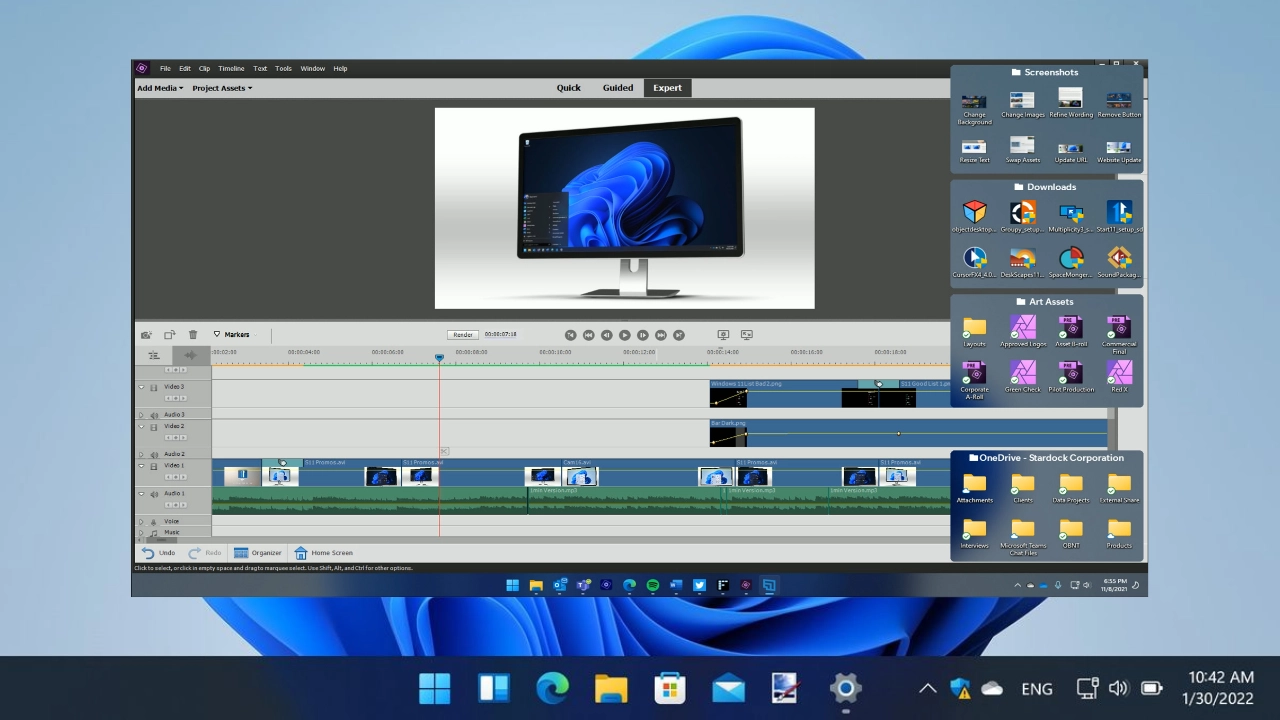Jump to the start of the movie
Screen dimensions: 1280x720
[x=570, y=335]
